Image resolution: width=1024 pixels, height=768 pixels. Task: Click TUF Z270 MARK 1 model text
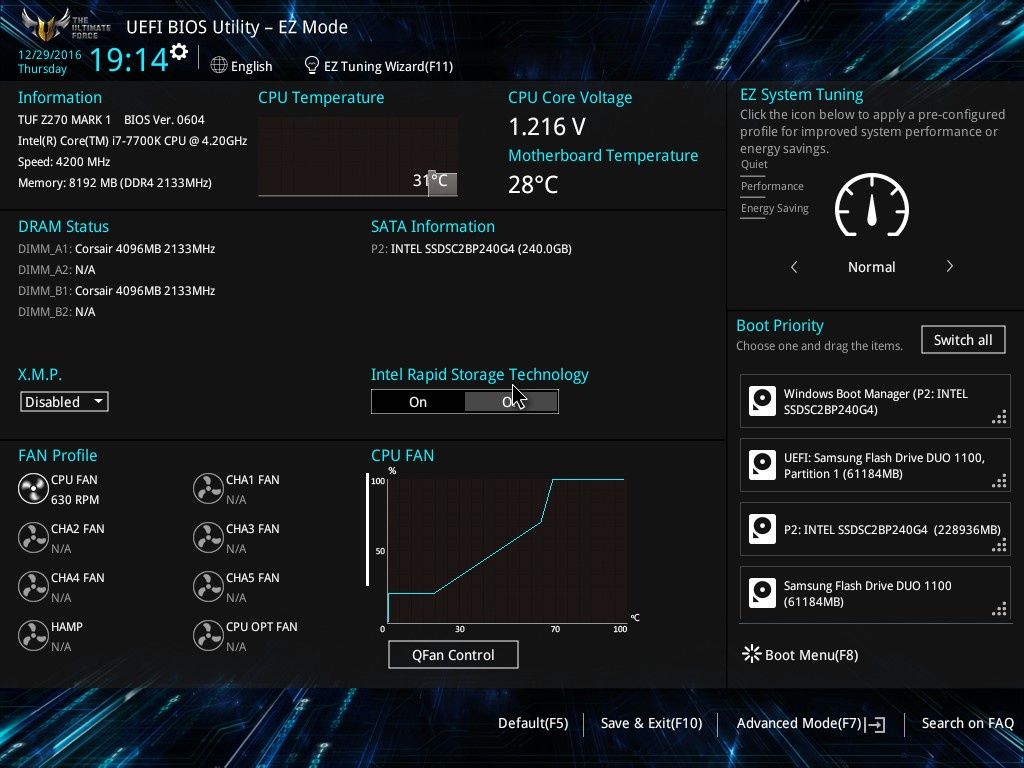[x=65, y=120]
